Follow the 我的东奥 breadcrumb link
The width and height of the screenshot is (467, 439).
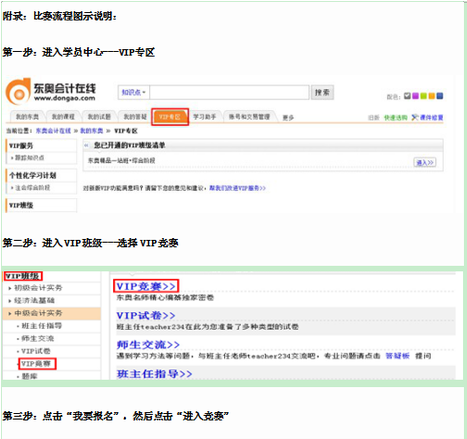tap(91, 131)
